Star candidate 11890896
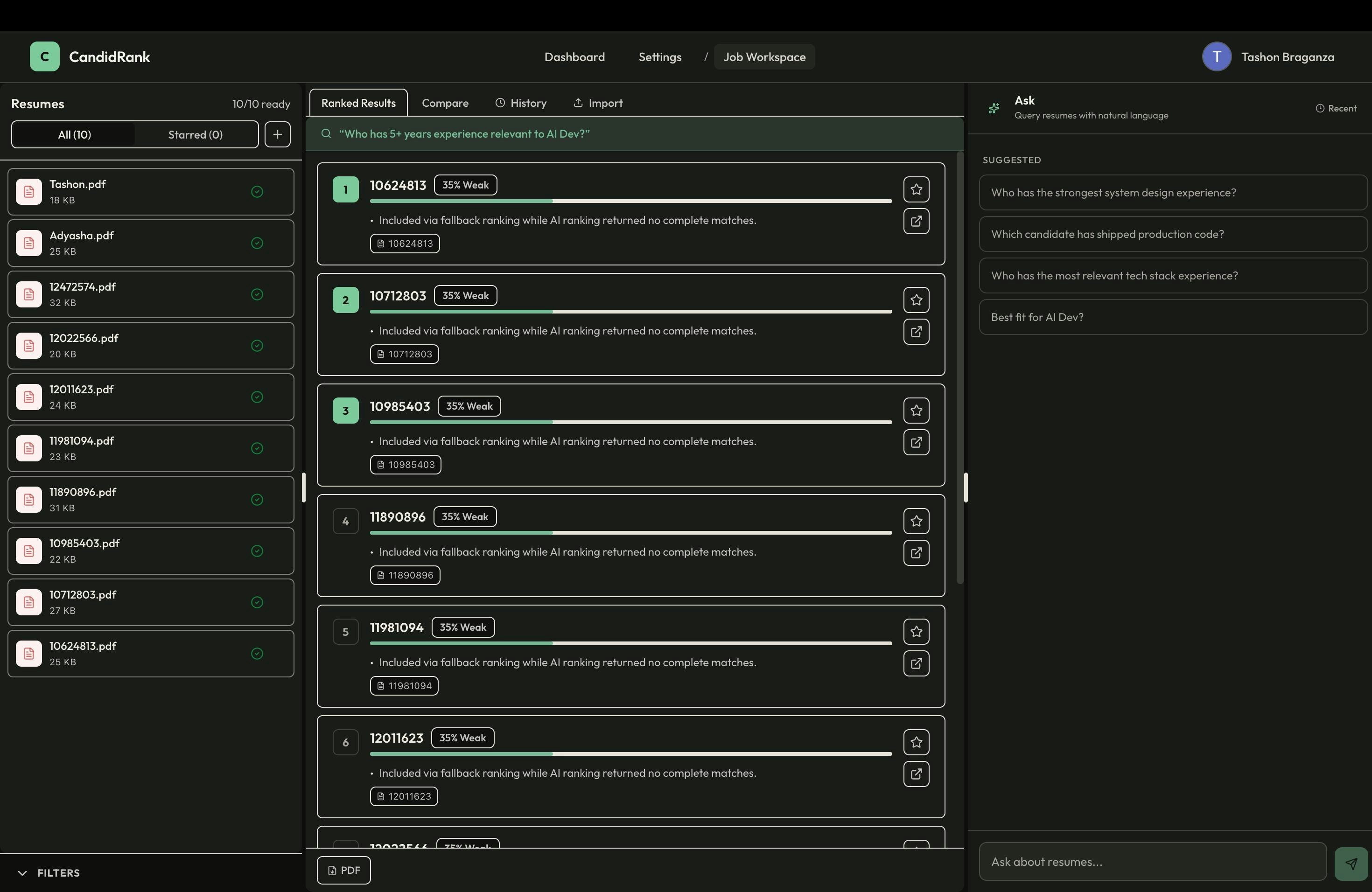The height and width of the screenshot is (892, 1372). click(916, 521)
